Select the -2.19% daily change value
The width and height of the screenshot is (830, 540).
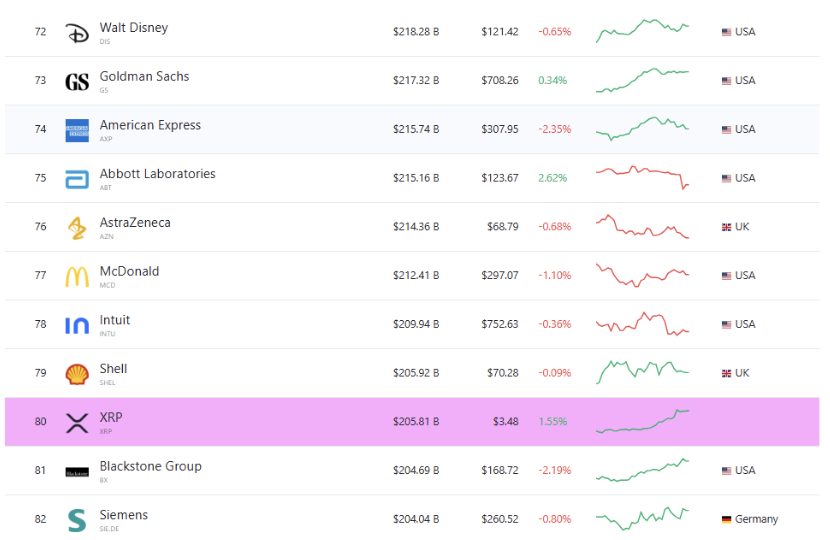[x=555, y=470]
